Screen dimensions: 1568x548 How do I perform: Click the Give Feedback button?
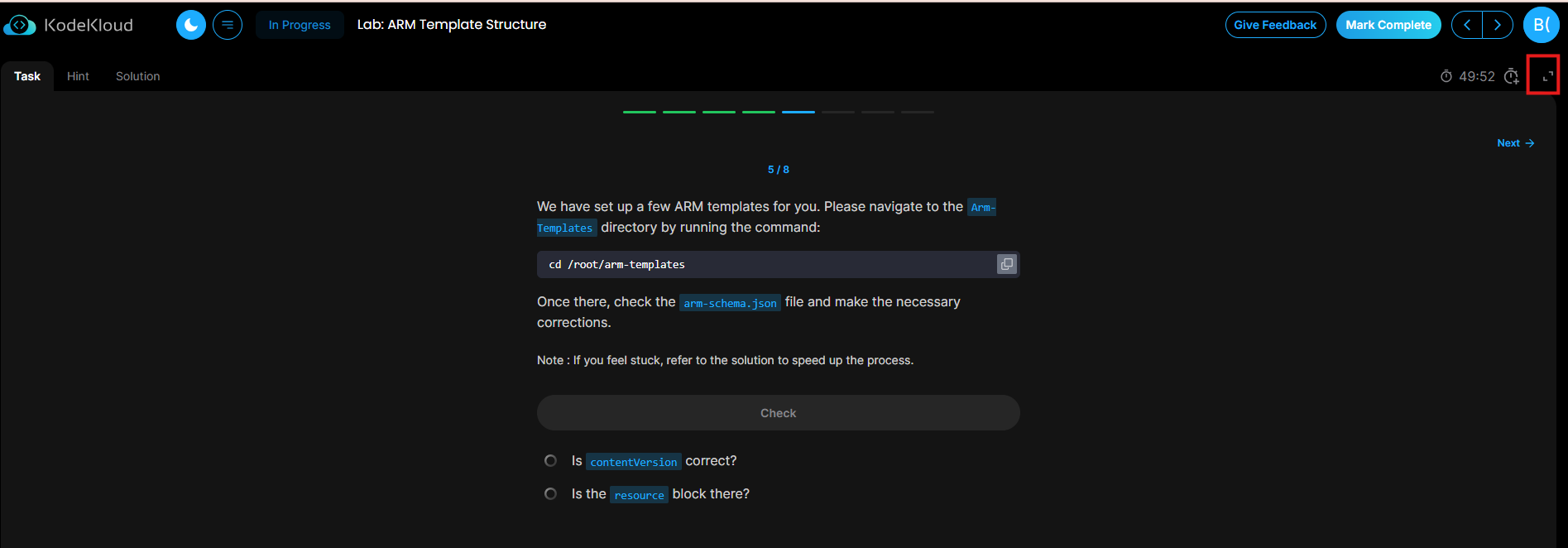pos(1275,25)
